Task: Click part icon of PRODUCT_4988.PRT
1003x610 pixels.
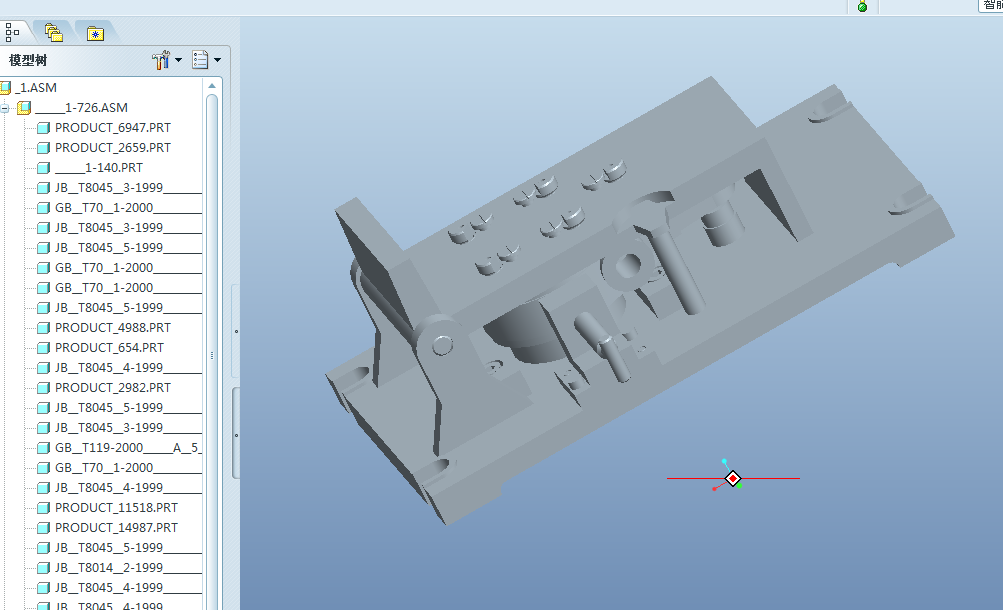Action: point(43,328)
